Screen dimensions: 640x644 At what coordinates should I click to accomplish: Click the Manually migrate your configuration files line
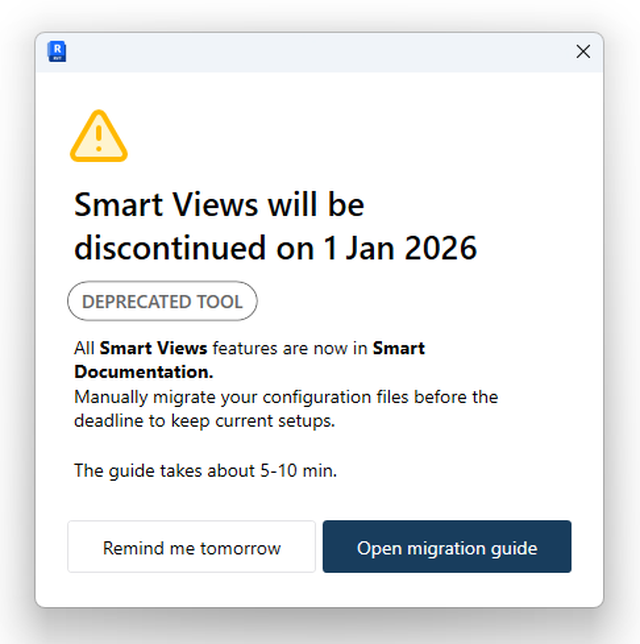pyautogui.click(x=286, y=397)
